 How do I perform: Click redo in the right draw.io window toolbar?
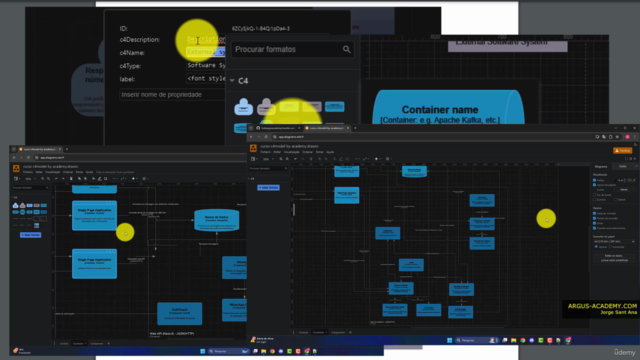click(x=303, y=159)
